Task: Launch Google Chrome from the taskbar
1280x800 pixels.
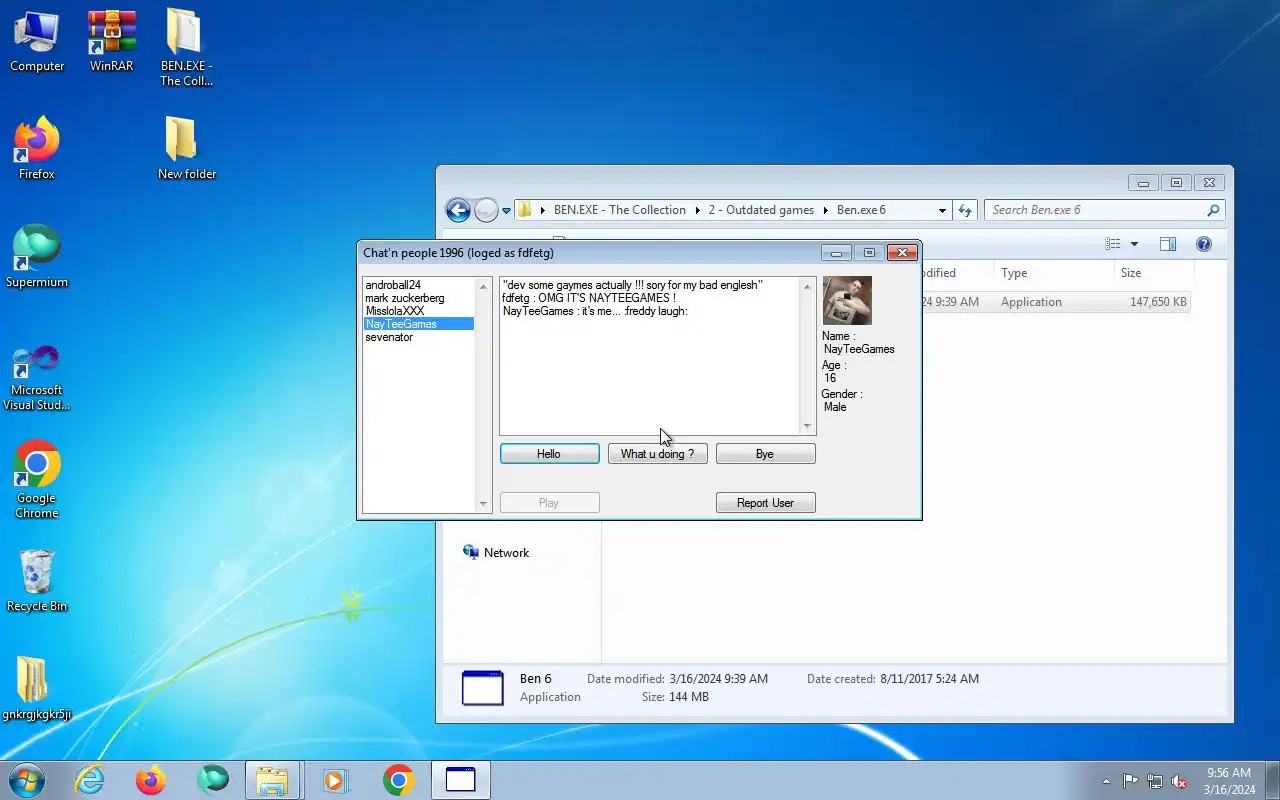Action: [398, 780]
